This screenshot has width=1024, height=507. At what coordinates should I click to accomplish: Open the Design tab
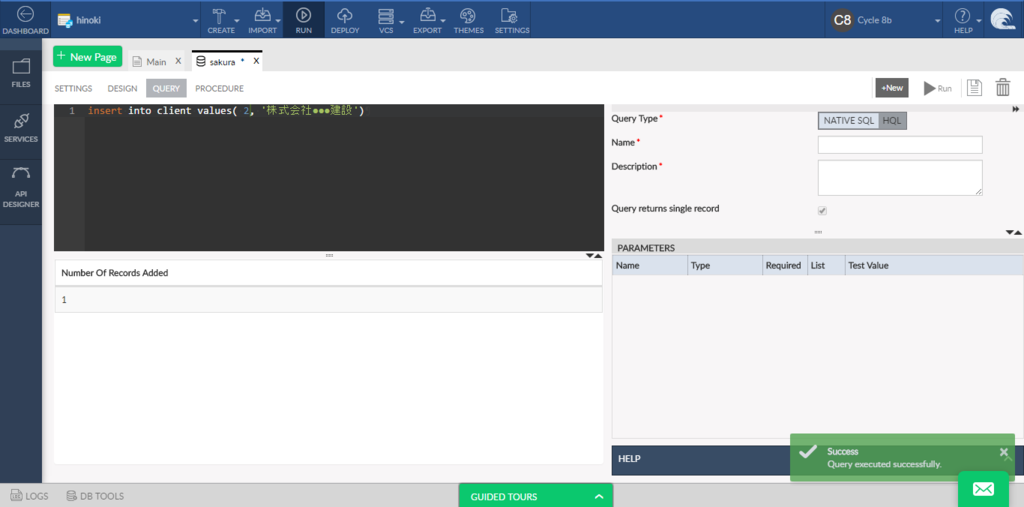[x=122, y=88]
